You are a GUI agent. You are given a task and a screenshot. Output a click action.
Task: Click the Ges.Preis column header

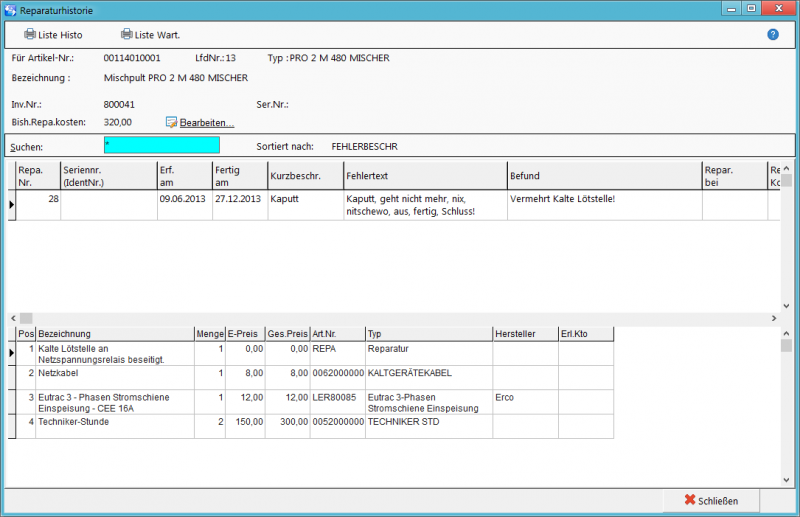click(x=288, y=334)
